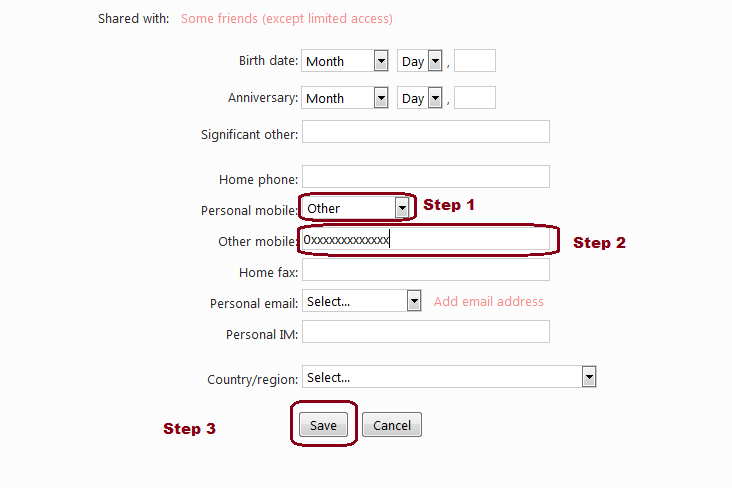Image resolution: width=732 pixels, height=488 pixels.
Task: Click the Home fax input field
Action: [426, 270]
